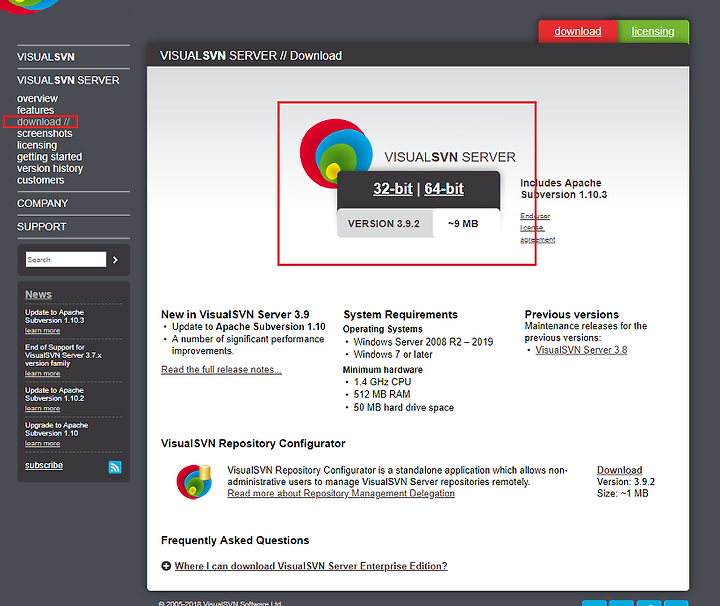Click 'Size: ~1 MB' text
This screenshot has width=720, height=606.
tap(622, 494)
